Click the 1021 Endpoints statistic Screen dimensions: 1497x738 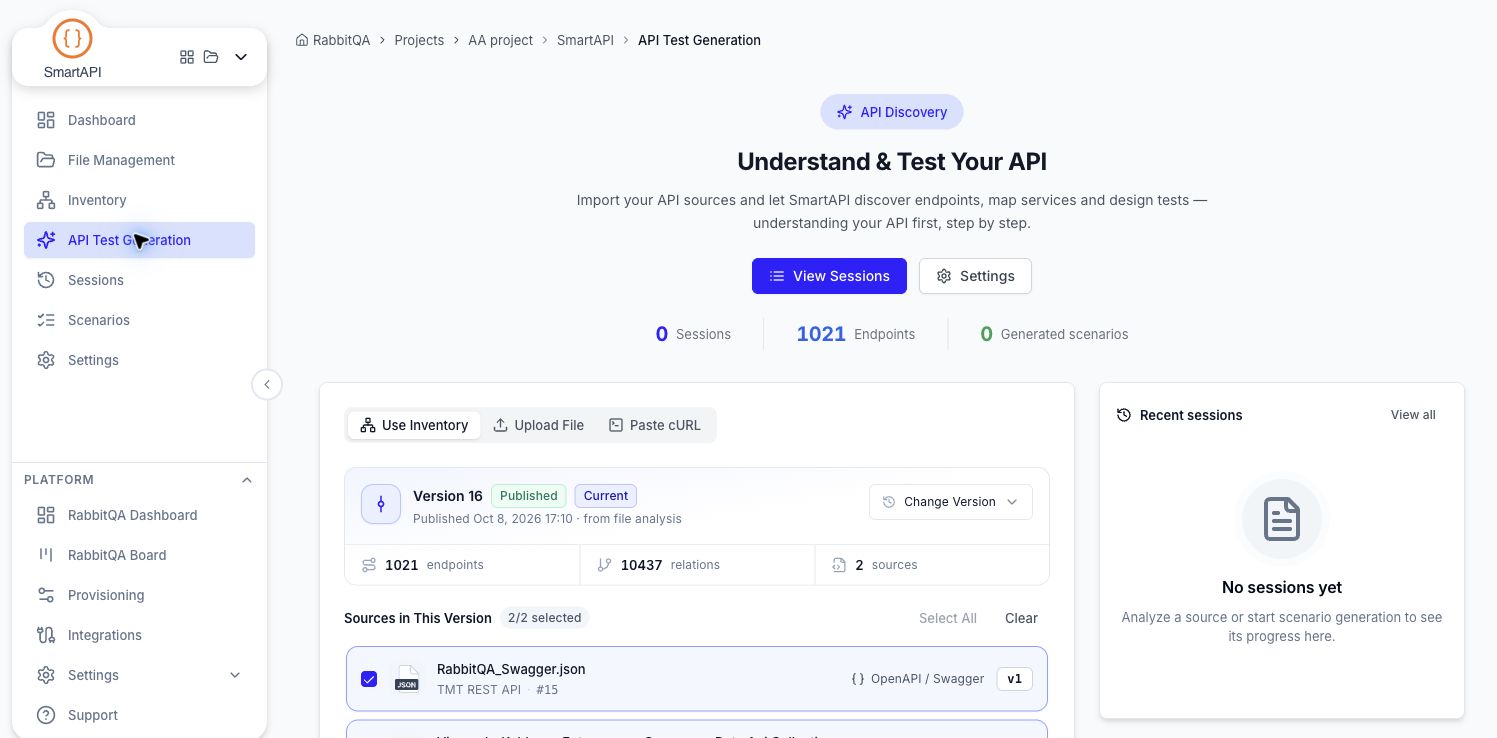855,334
